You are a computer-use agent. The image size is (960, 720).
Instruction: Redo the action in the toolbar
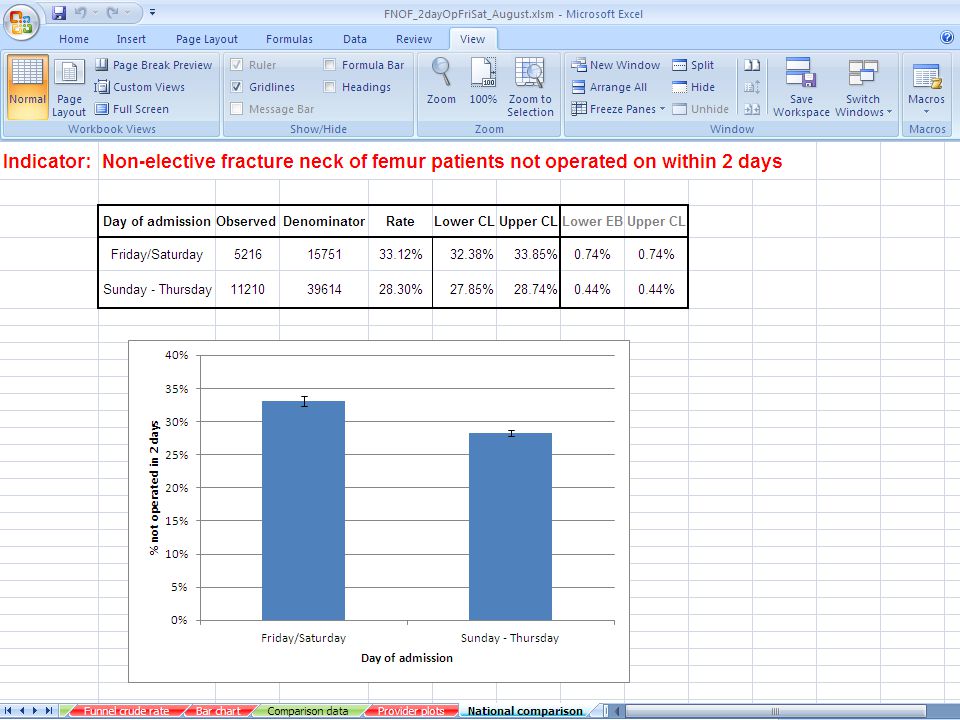(113, 13)
